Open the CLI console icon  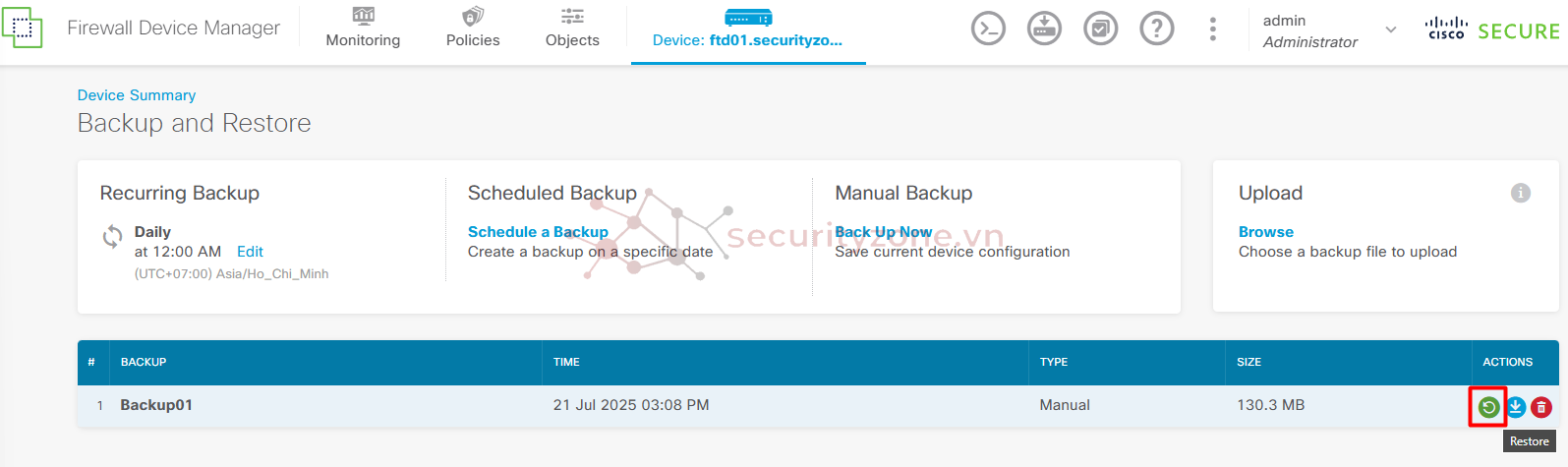pyautogui.click(x=988, y=29)
